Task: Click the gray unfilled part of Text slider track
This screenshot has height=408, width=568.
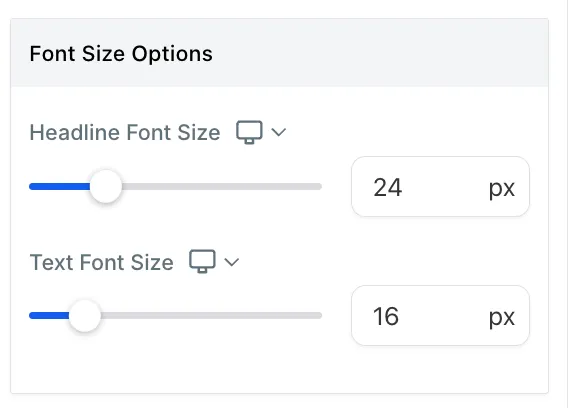Action: [212, 315]
